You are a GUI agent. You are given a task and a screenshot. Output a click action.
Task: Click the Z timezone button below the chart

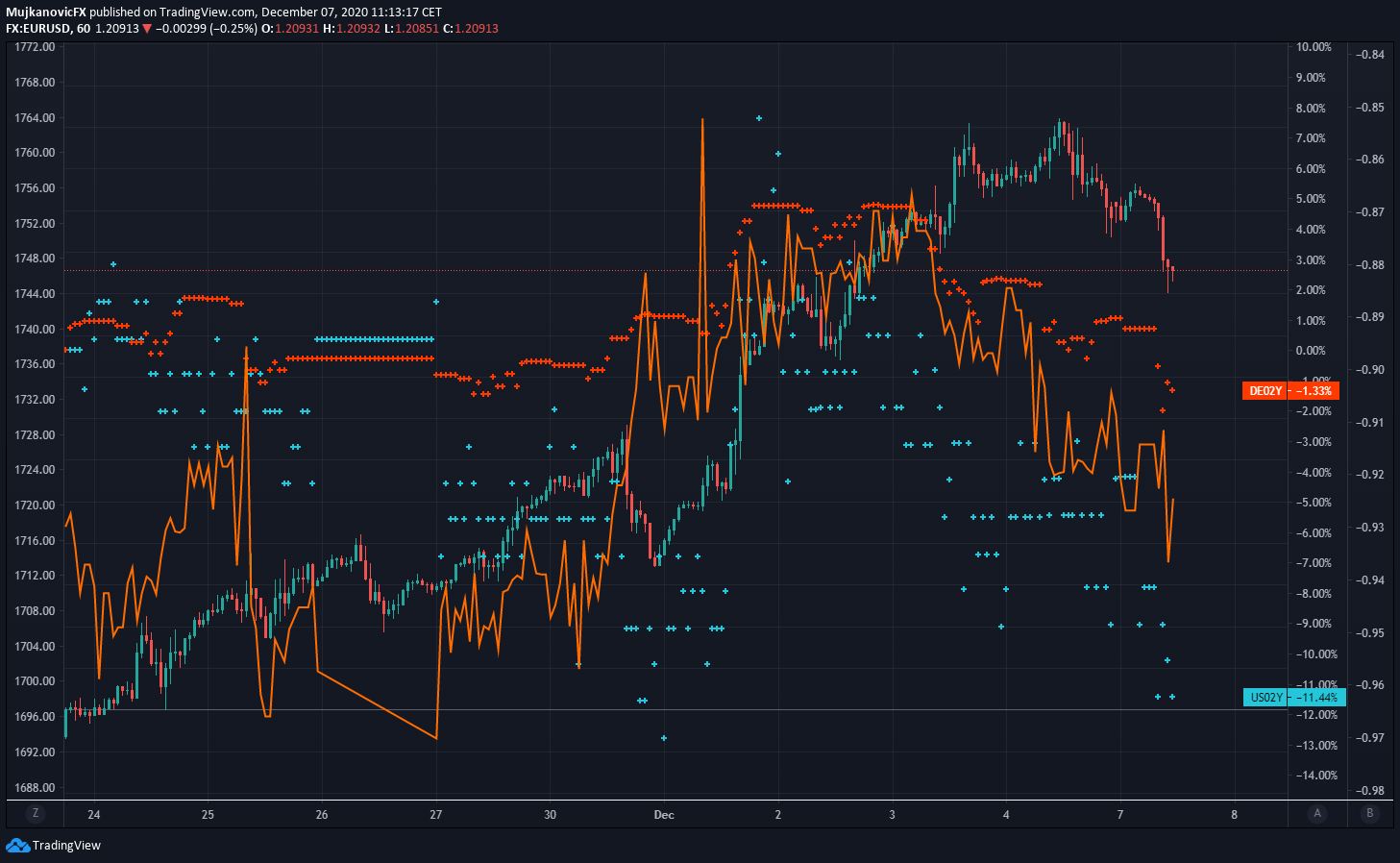tap(36, 814)
